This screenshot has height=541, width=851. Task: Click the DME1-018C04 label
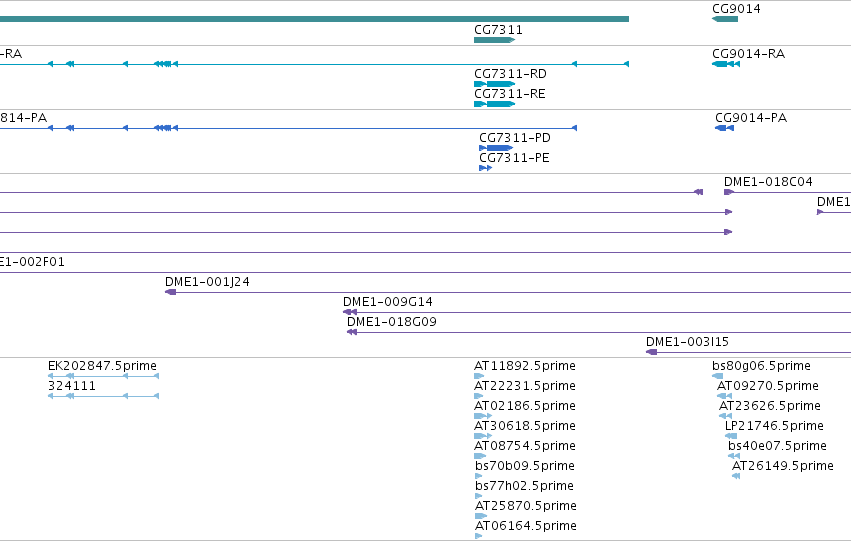coord(768,181)
